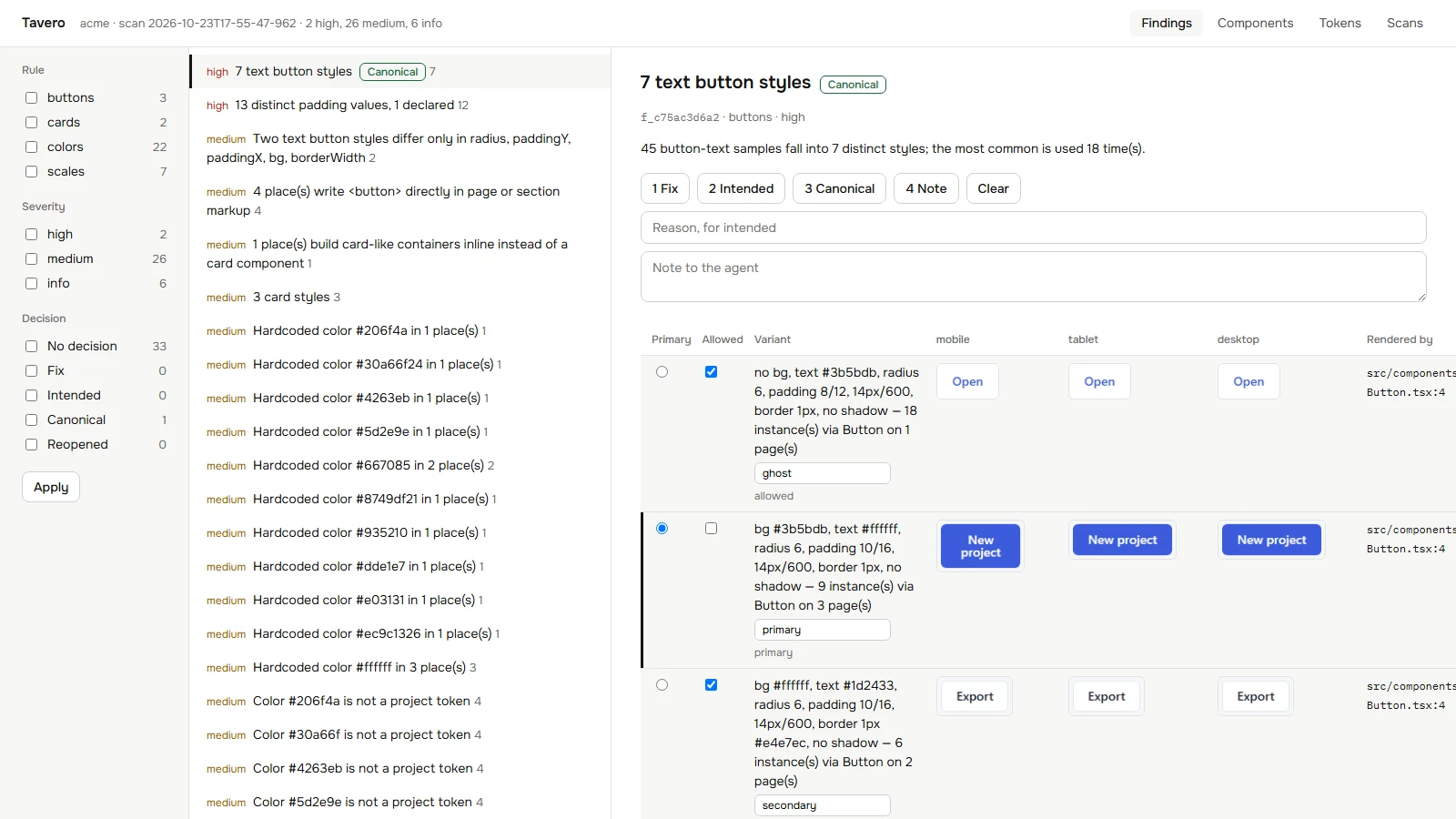Click in the Note to the agent box
The image size is (1456, 819).
pos(1033,277)
